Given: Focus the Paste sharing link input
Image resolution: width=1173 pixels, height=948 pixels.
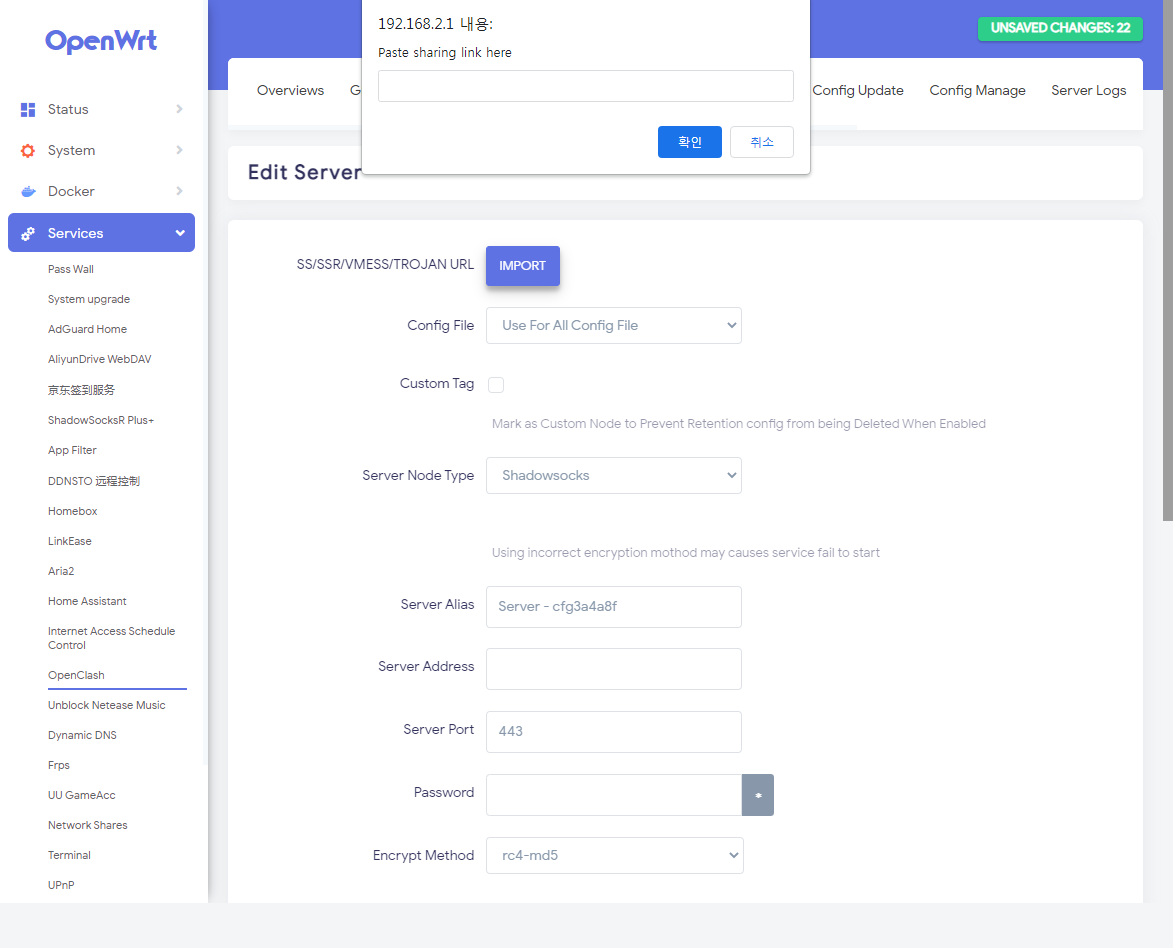Looking at the screenshot, I should tap(586, 86).
